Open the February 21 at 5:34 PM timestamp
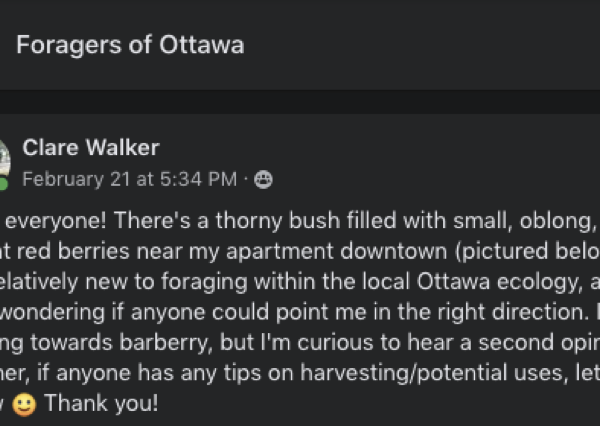The image size is (600, 426). (x=129, y=179)
